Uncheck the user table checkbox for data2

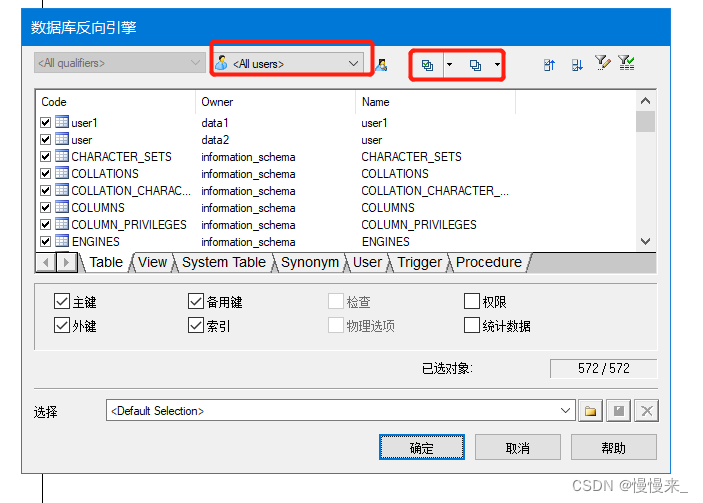(45, 139)
